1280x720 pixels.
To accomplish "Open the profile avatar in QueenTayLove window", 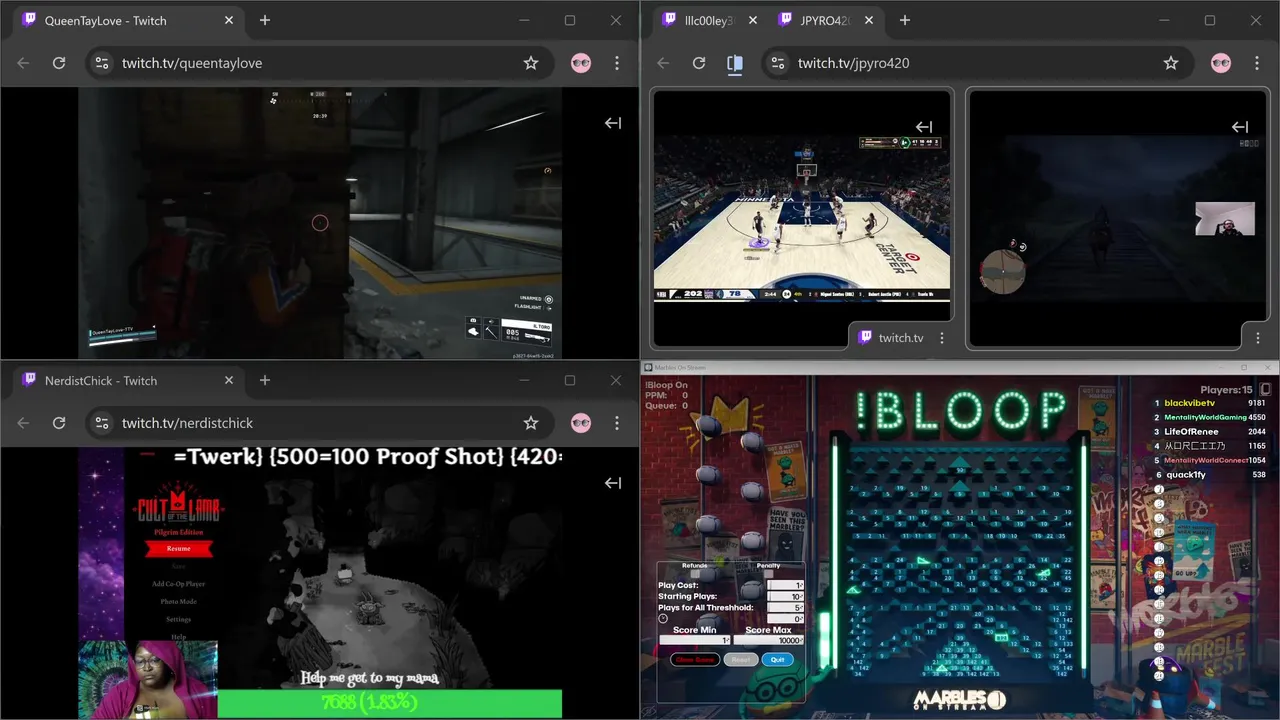I will pyautogui.click(x=581, y=63).
